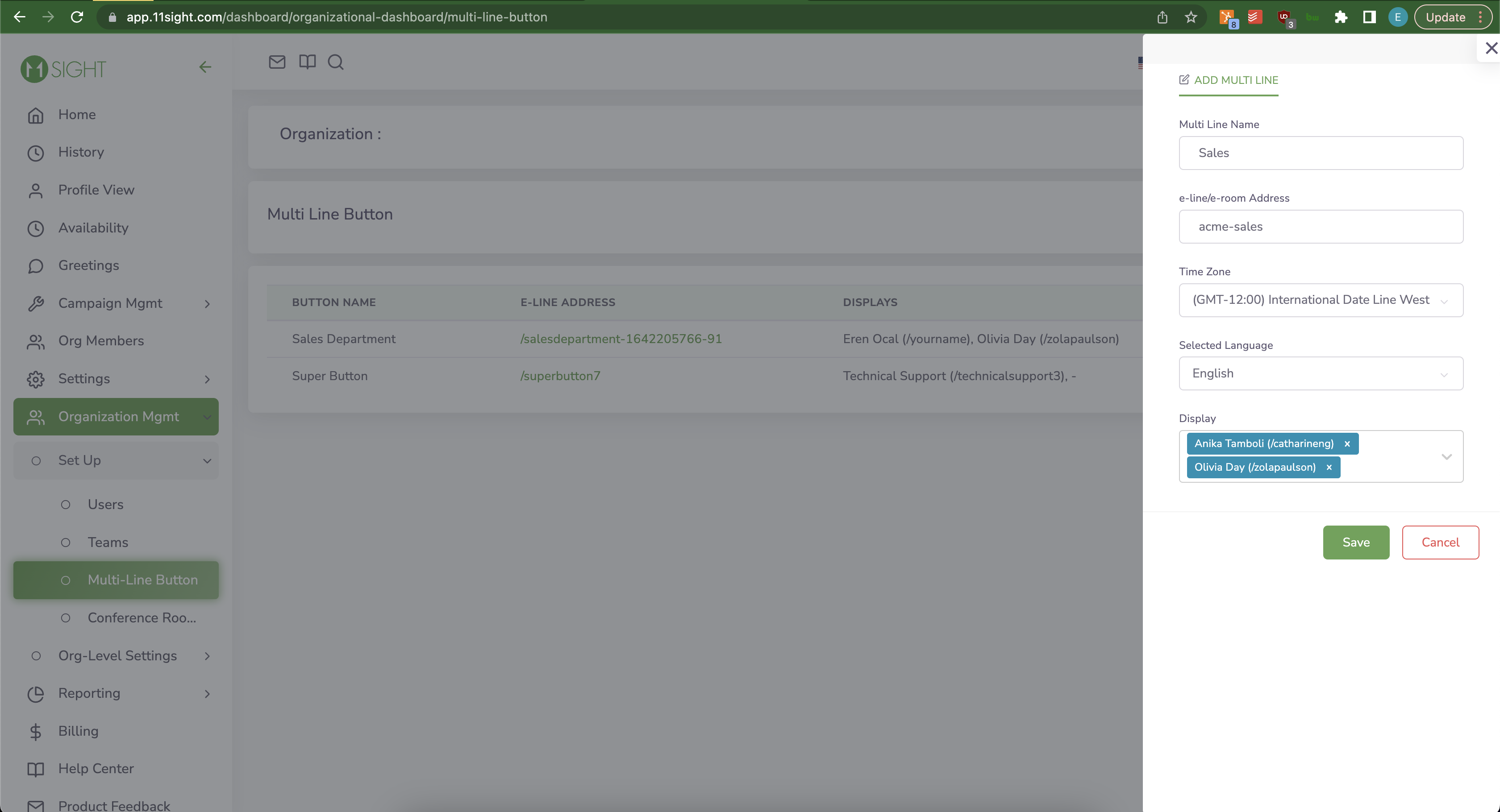Expand the Reporting submenu

[x=207, y=693]
